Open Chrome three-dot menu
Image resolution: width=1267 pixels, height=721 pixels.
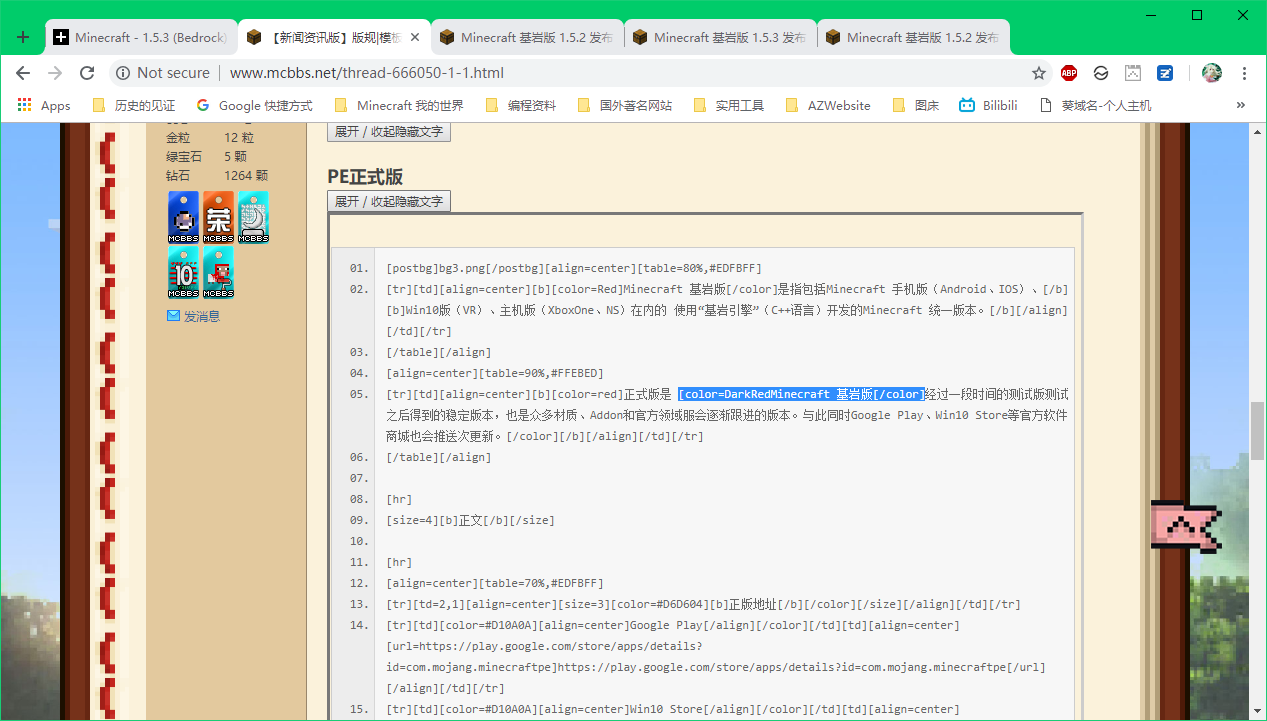[1245, 73]
